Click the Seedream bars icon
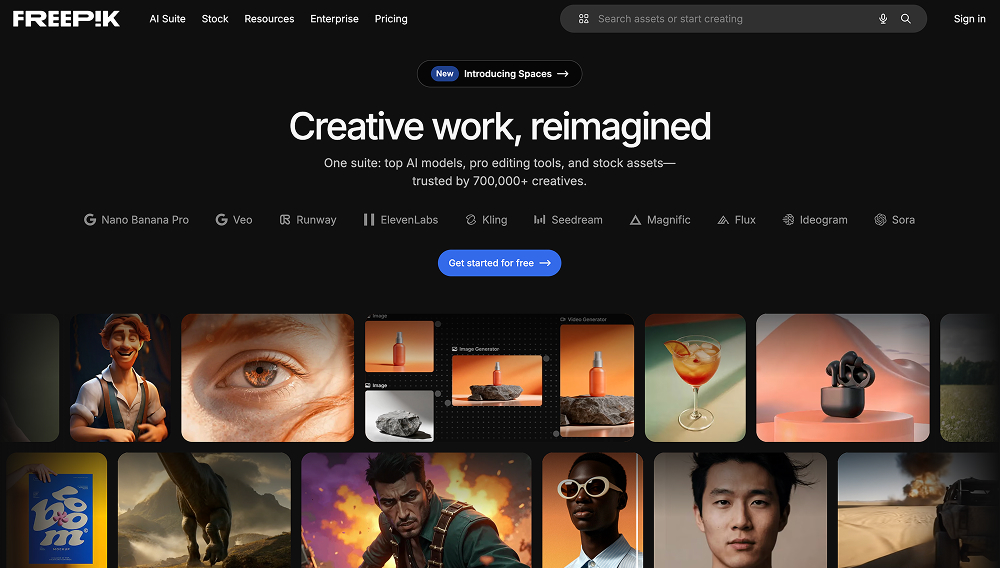 tap(540, 220)
